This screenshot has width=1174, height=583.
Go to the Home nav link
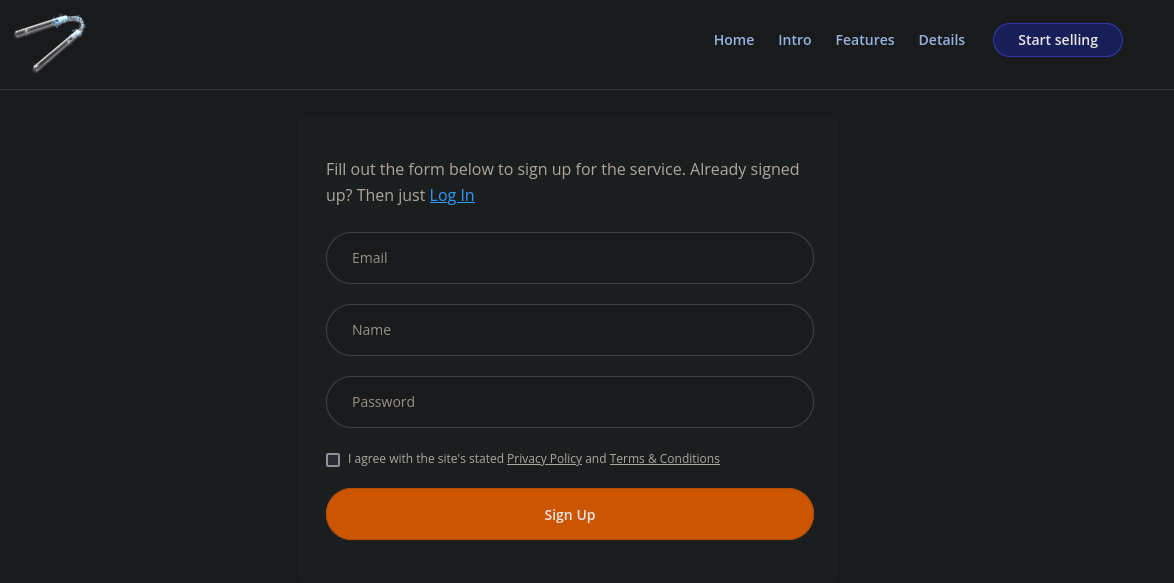coord(734,40)
